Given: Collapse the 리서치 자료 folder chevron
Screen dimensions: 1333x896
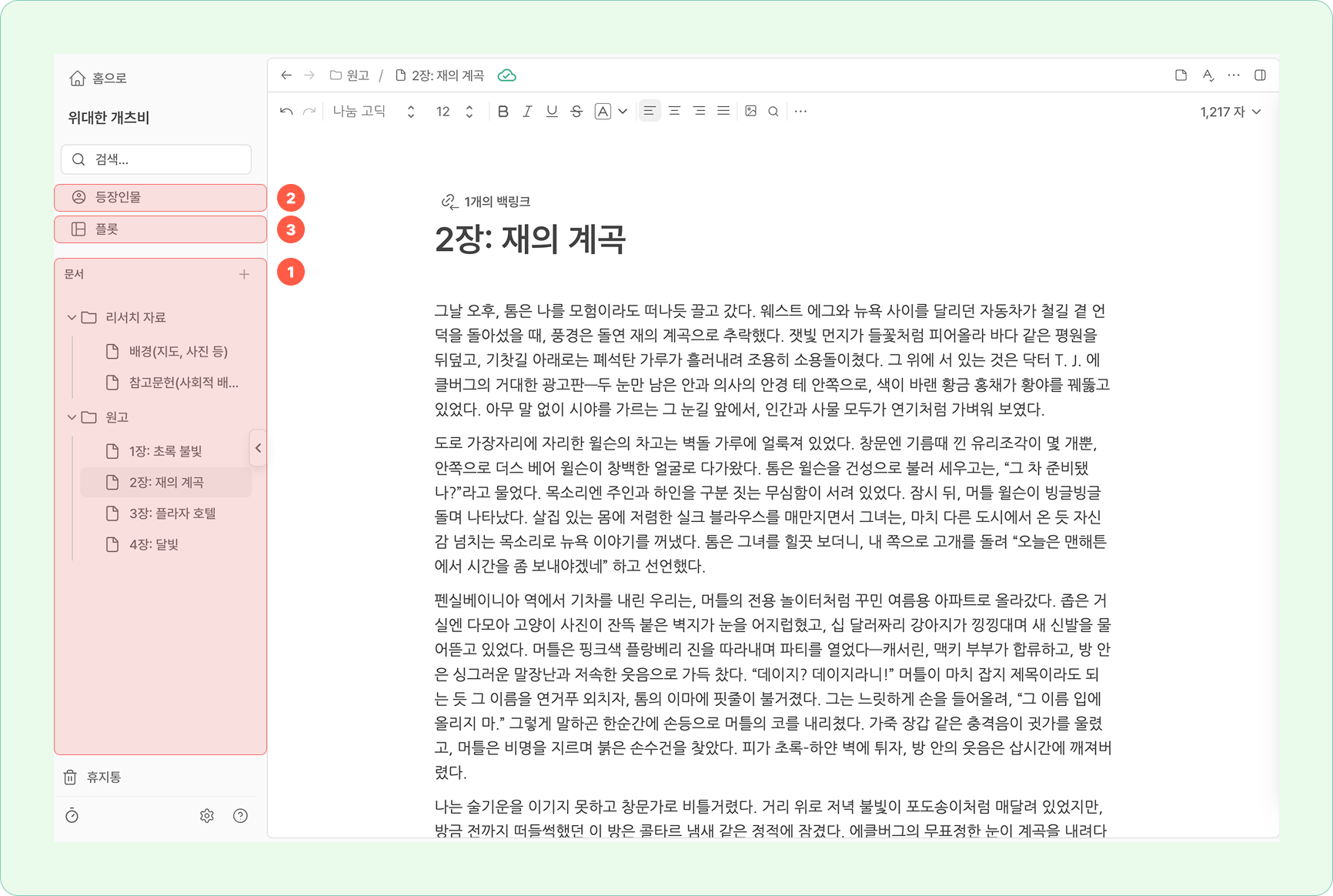Looking at the screenshot, I should click(72, 317).
